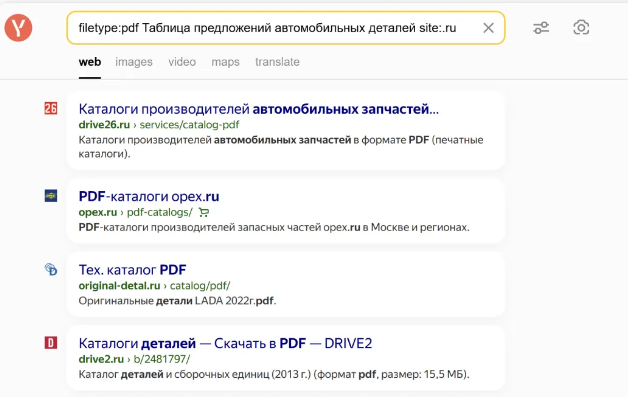Click snippet 'Оригинальные детали LADA 2022г.pdf'

[177, 301]
